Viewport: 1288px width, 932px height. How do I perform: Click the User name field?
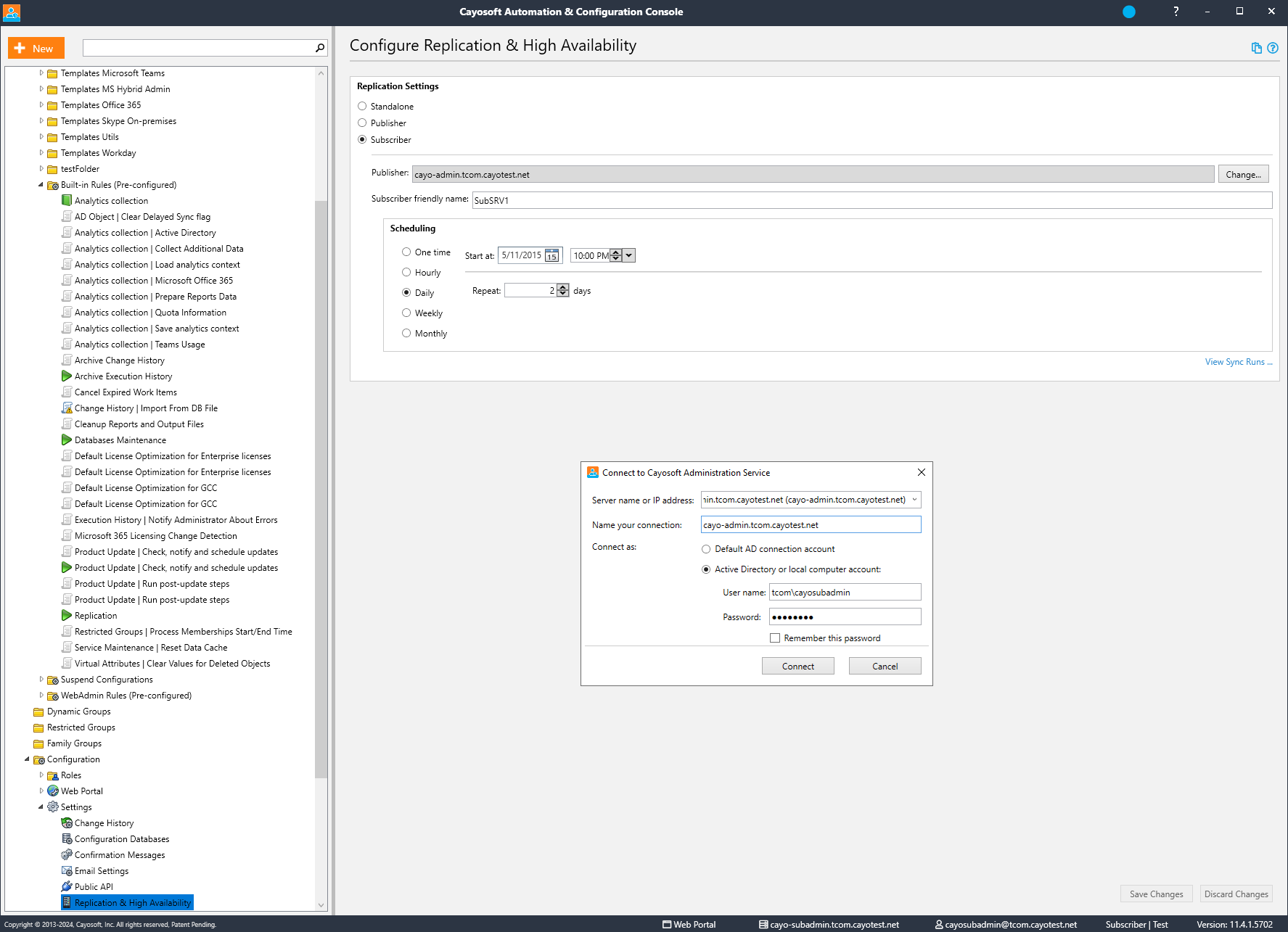coord(845,592)
